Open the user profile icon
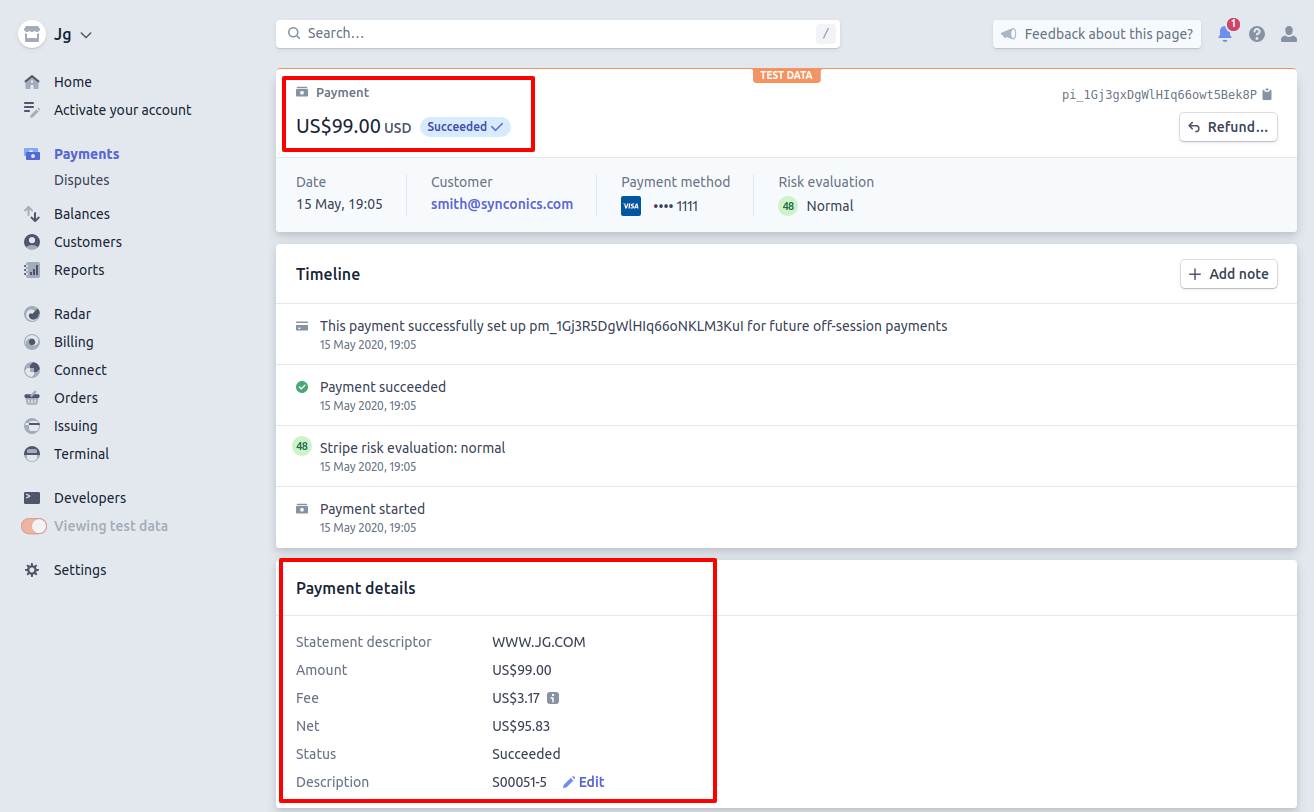 pos(1289,34)
